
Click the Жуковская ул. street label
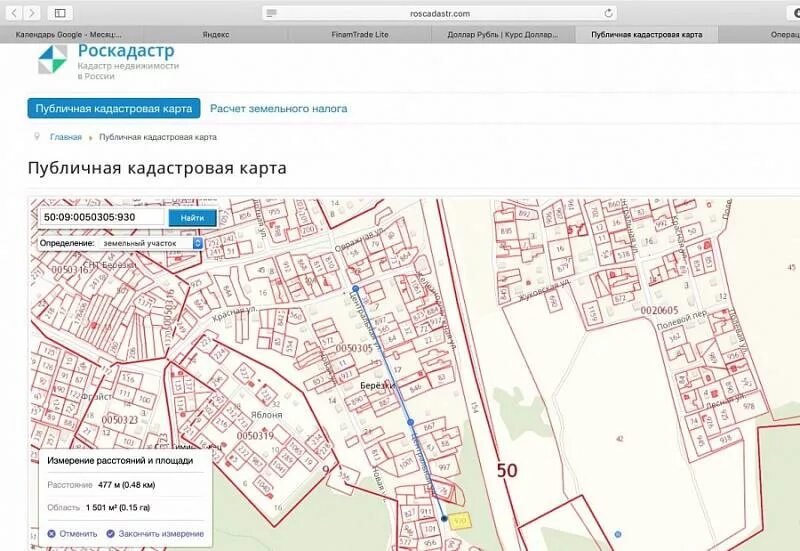click(x=544, y=291)
